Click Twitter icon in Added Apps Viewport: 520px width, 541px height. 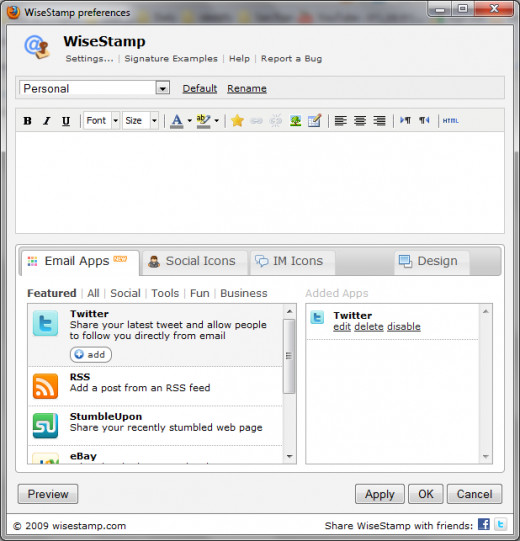click(x=317, y=317)
